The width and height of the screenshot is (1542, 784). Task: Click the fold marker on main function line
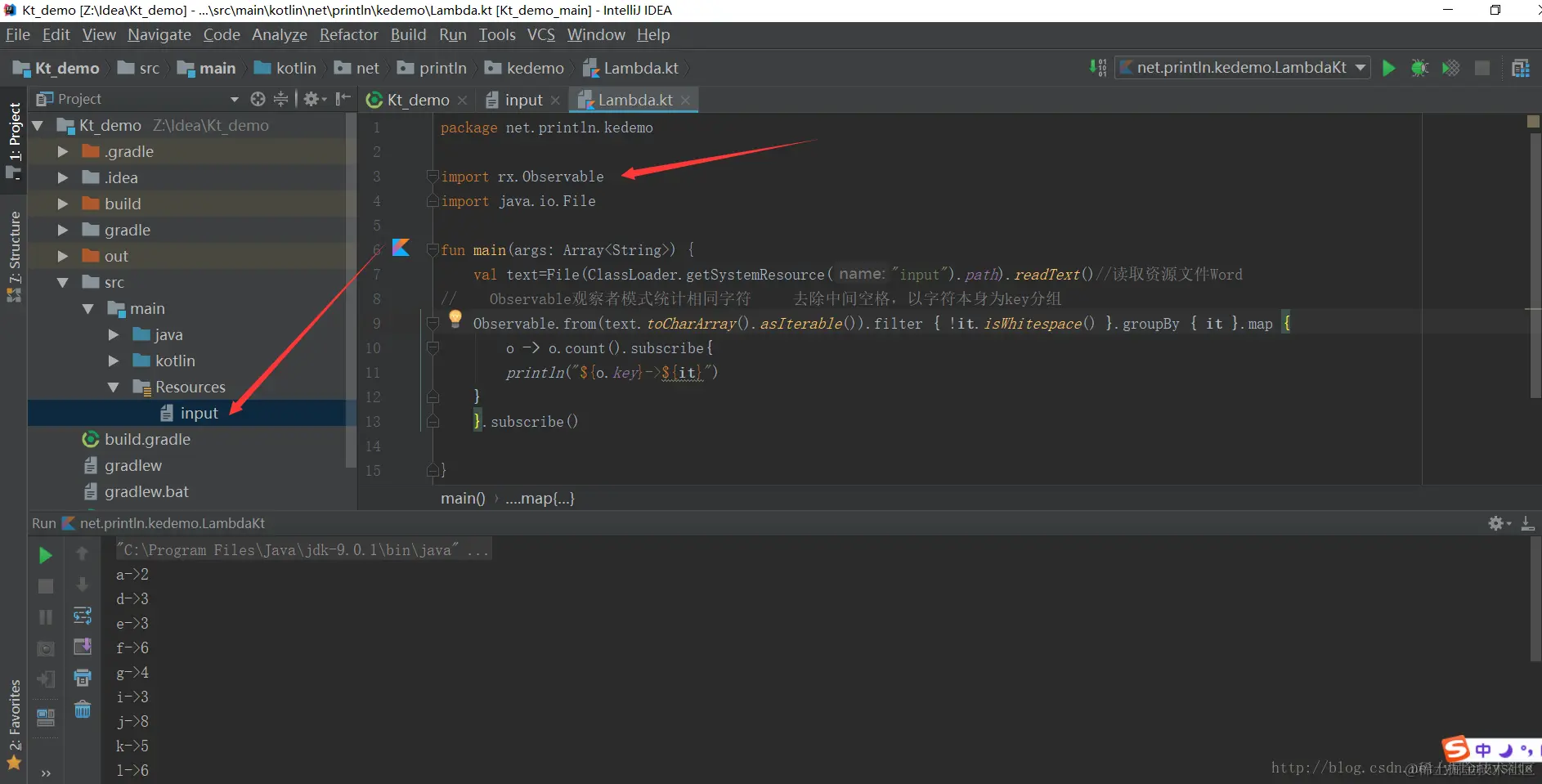[433, 249]
